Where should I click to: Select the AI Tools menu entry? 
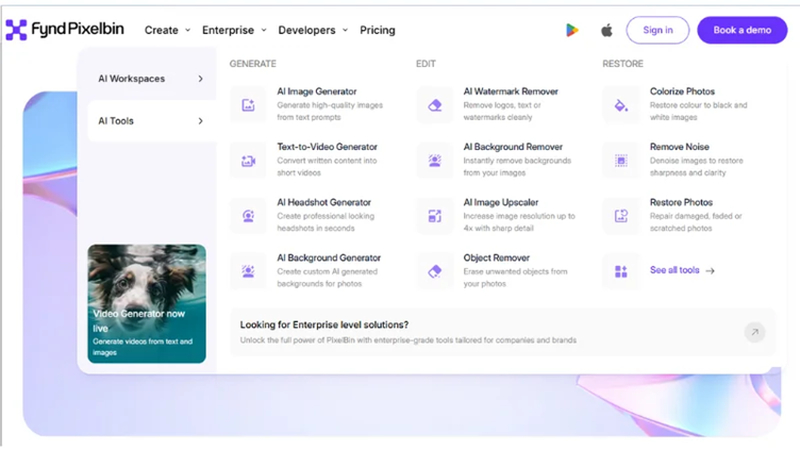coord(151,121)
